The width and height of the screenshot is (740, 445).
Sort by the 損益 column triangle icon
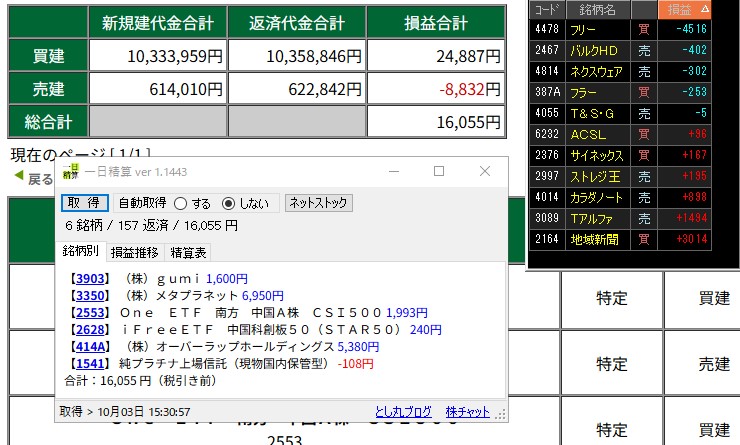click(x=704, y=10)
